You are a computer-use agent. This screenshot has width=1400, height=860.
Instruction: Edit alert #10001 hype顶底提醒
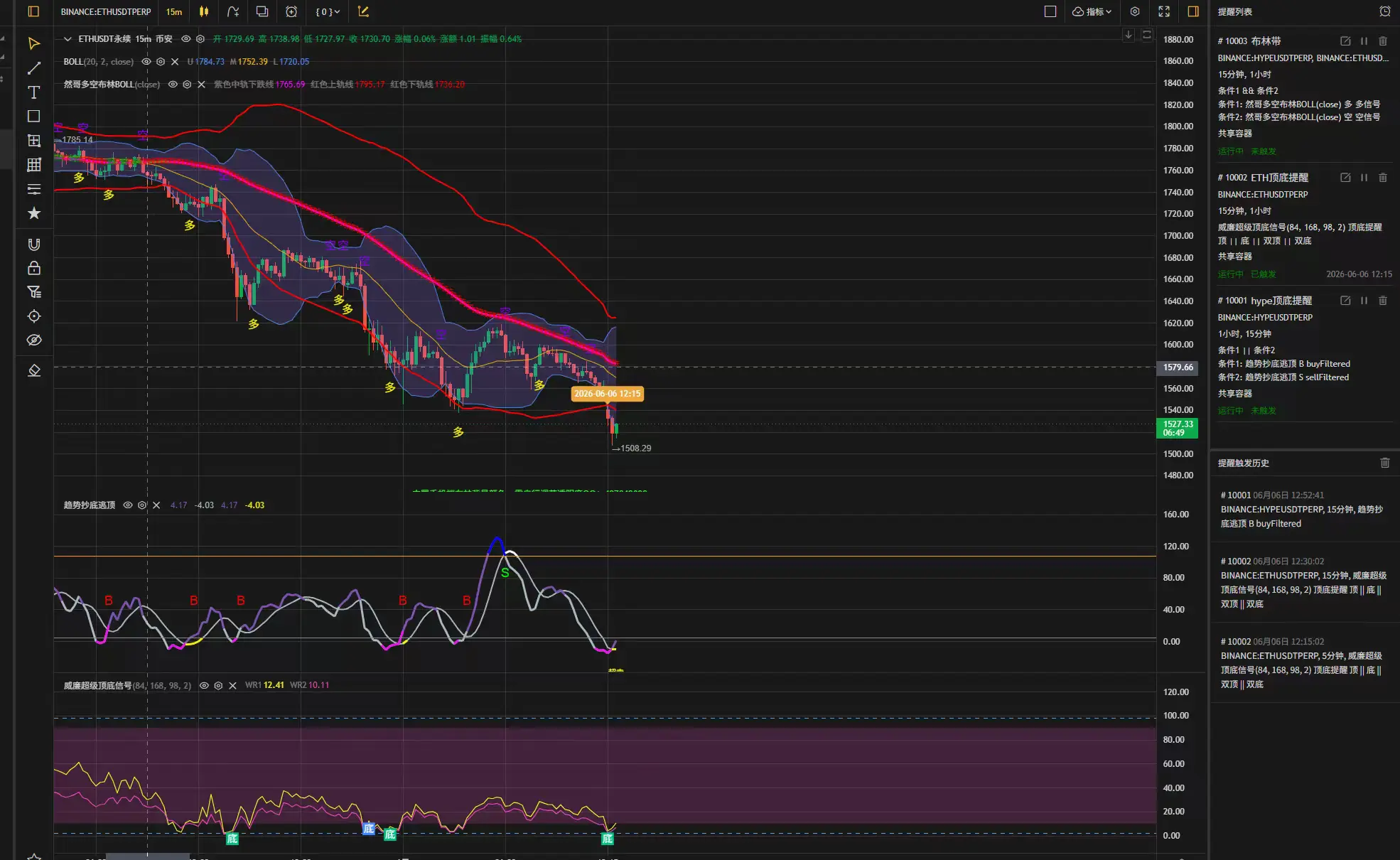point(1345,301)
